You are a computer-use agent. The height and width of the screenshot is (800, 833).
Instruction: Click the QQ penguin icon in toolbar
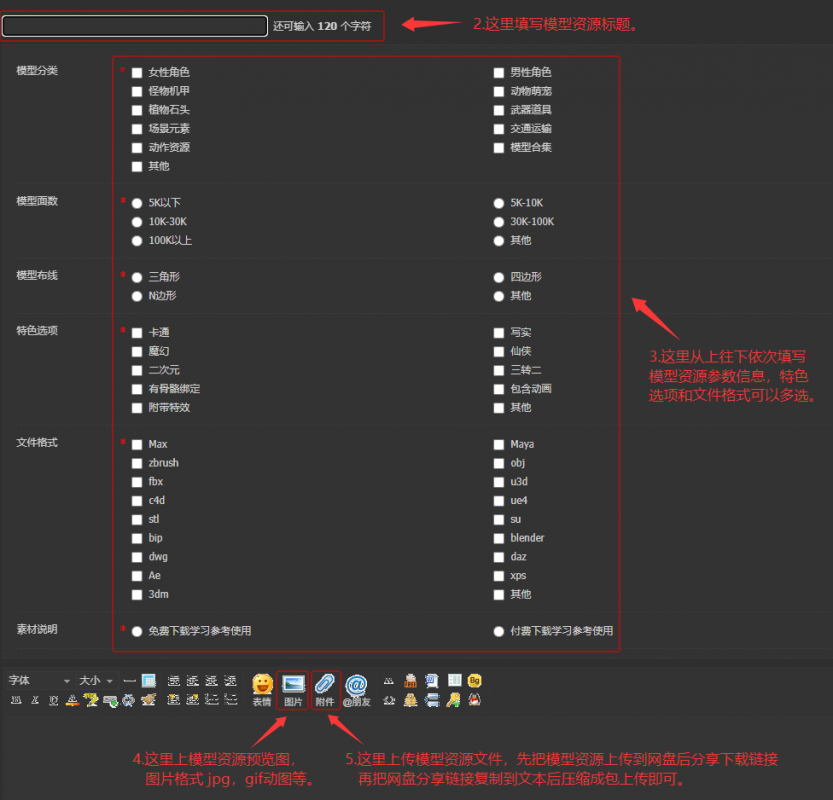coord(474,700)
